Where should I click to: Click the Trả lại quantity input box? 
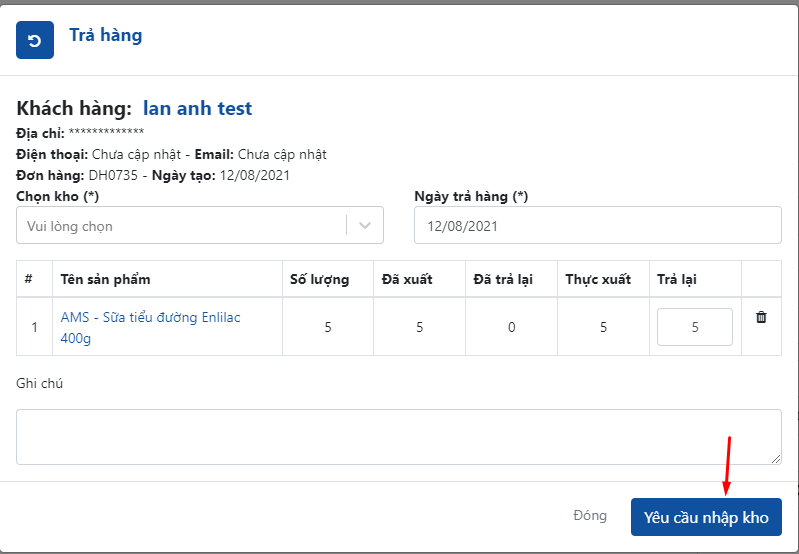coord(694,327)
